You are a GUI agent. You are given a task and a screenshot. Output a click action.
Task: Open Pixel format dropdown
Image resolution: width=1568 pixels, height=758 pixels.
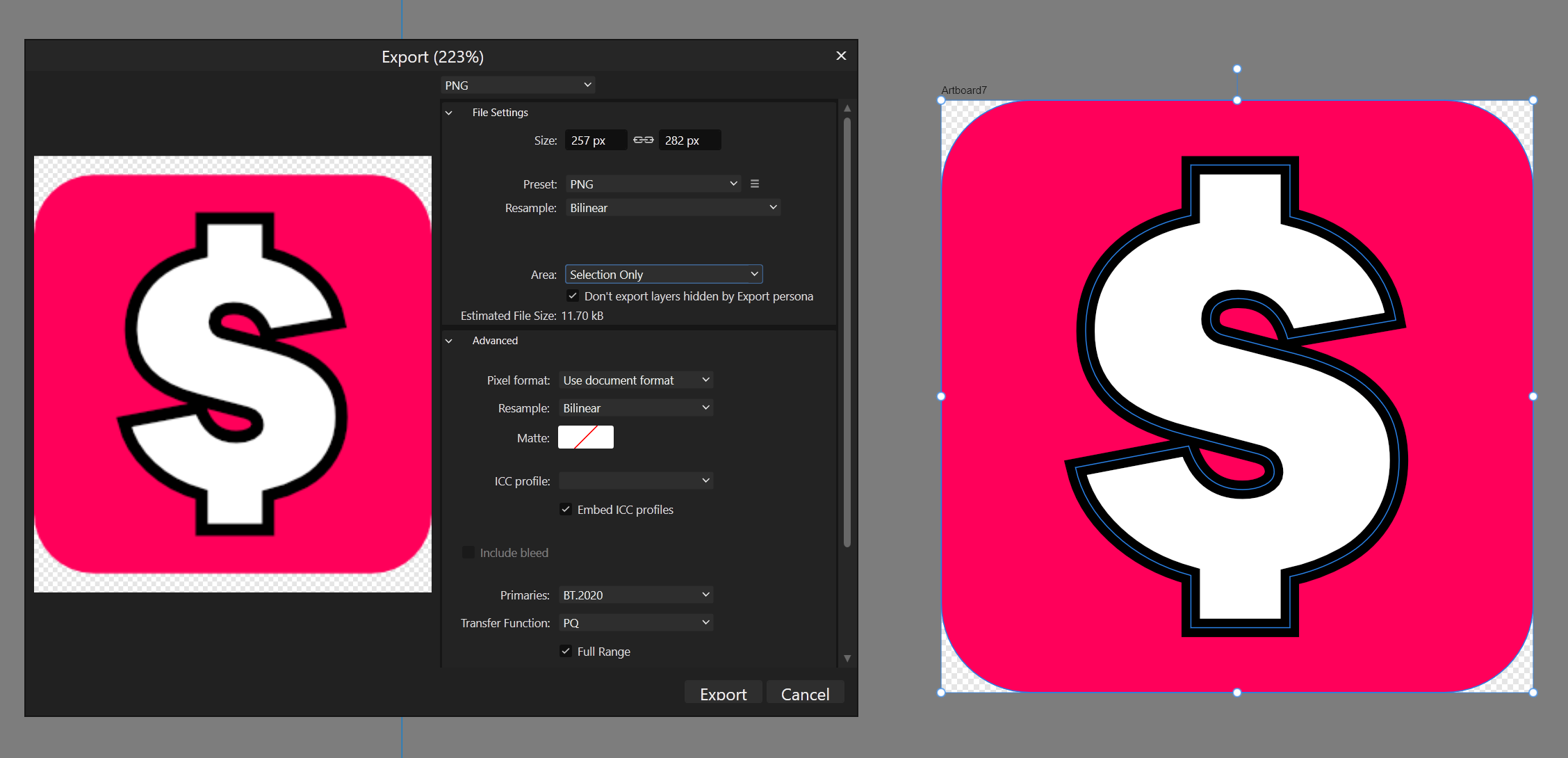pyautogui.click(x=636, y=380)
